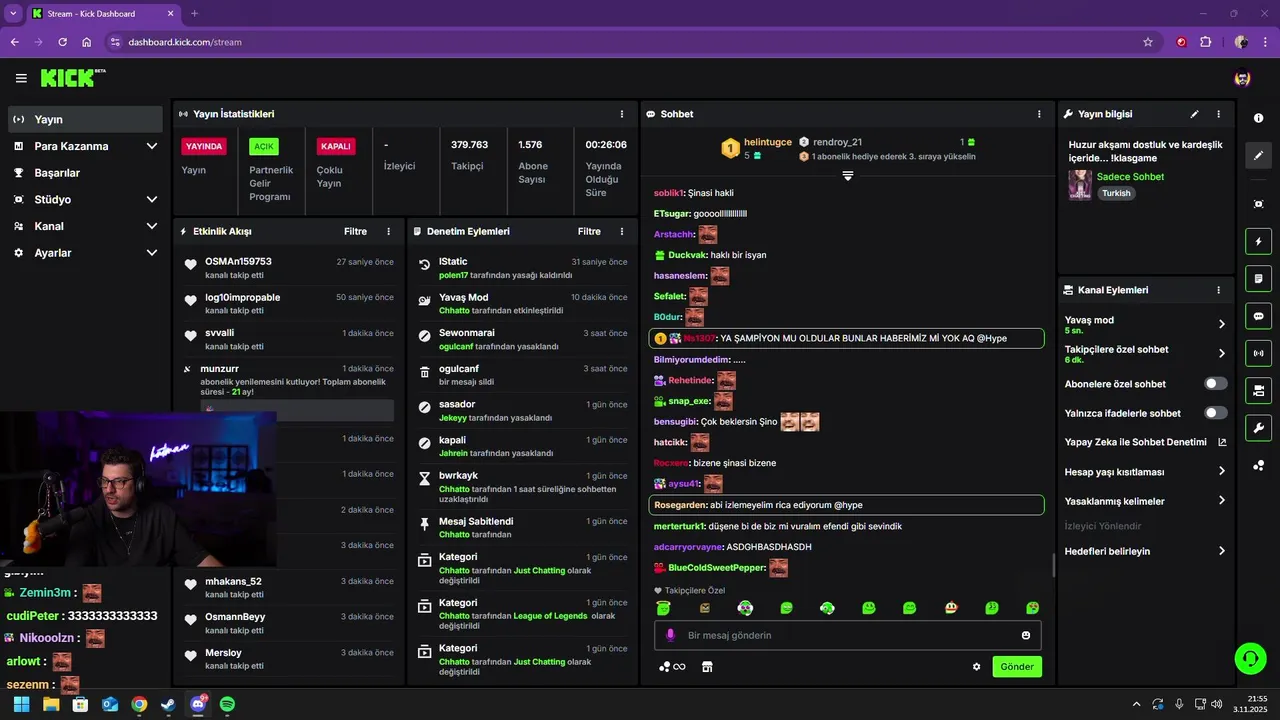Click the Bir mesaj gönderin input field
The height and width of the screenshot is (720, 1280).
coord(848,635)
